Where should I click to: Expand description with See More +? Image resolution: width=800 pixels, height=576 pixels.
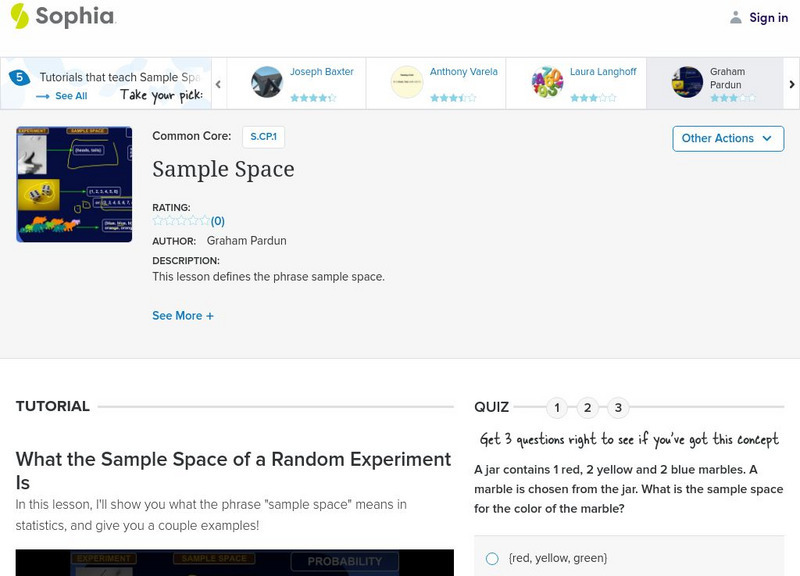[183, 316]
